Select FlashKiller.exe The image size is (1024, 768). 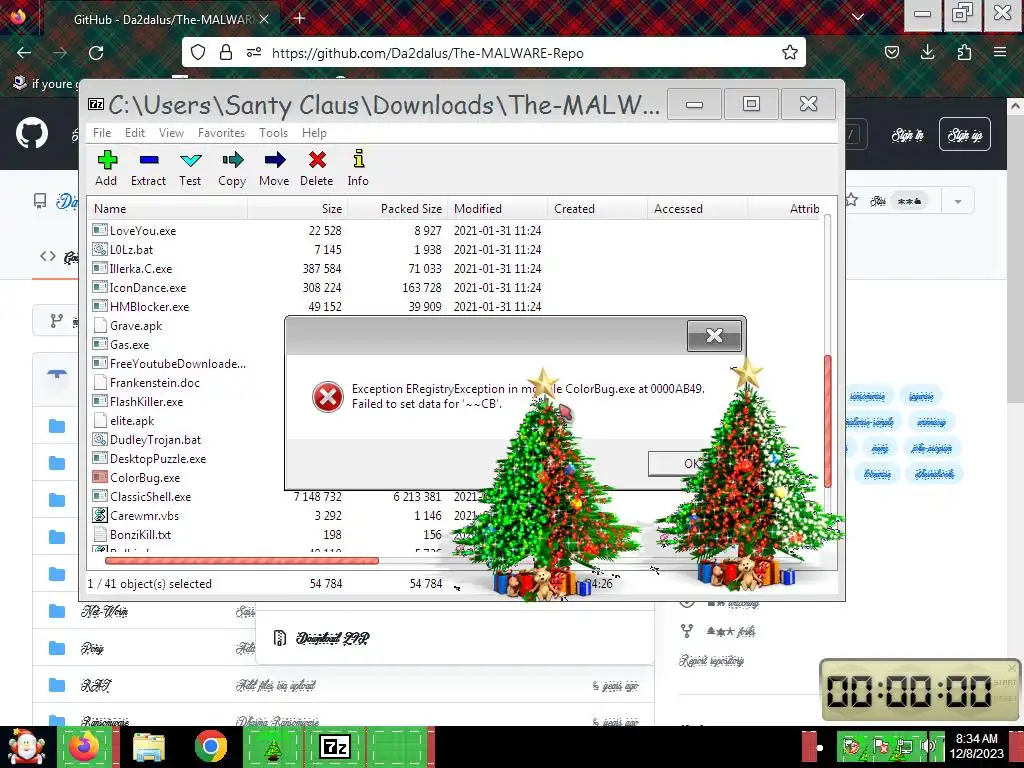click(x=146, y=402)
